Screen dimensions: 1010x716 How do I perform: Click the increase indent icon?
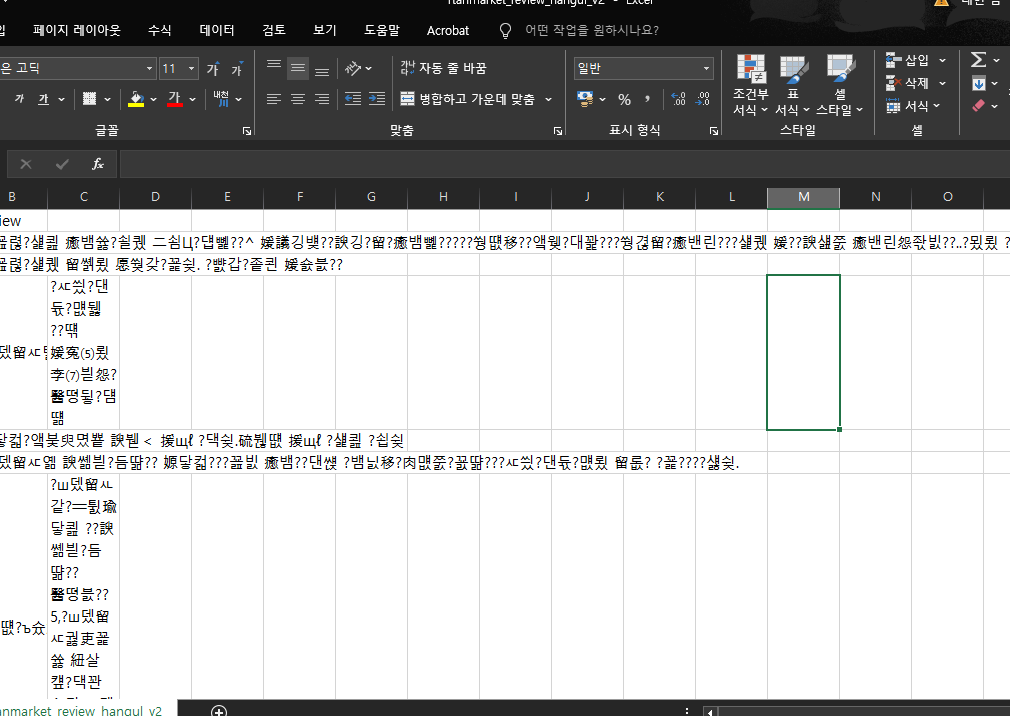click(377, 99)
